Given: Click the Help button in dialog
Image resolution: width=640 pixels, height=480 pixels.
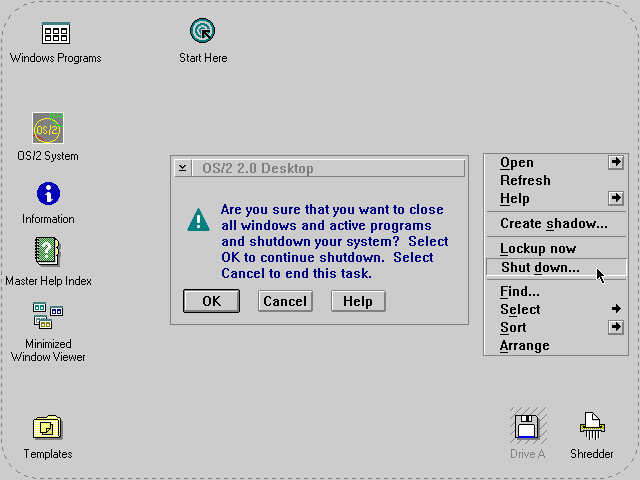Looking at the screenshot, I should coord(358,301).
